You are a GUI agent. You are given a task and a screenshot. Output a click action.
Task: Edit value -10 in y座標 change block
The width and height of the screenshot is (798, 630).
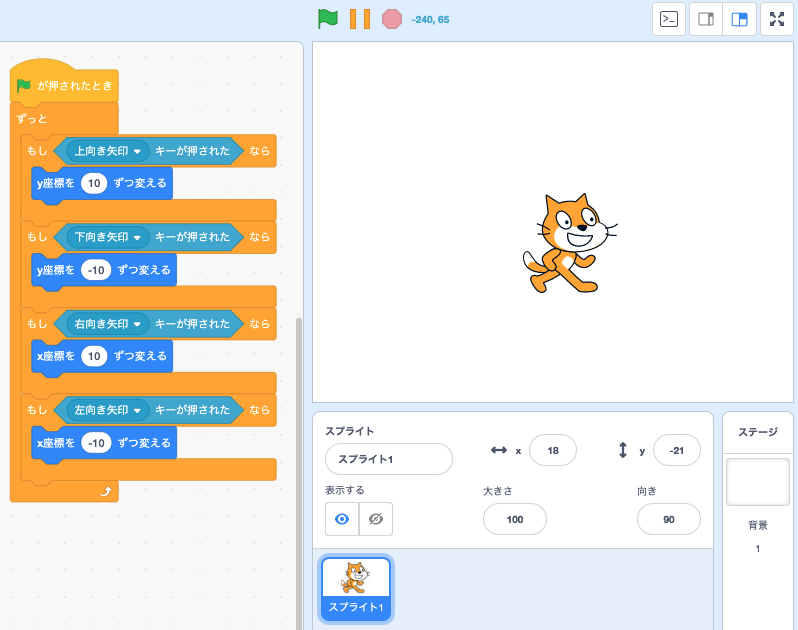coord(96,270)
